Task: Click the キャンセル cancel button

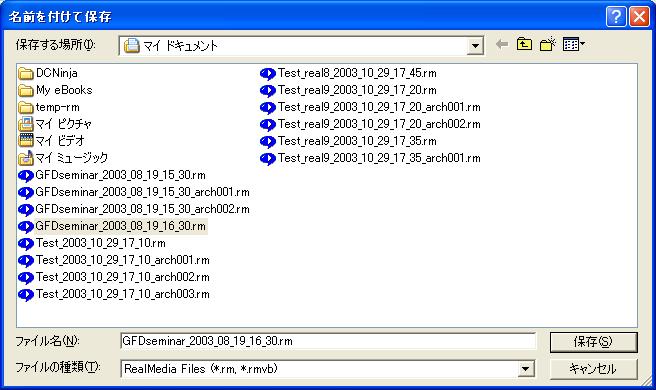Action: tap(594, 369)
